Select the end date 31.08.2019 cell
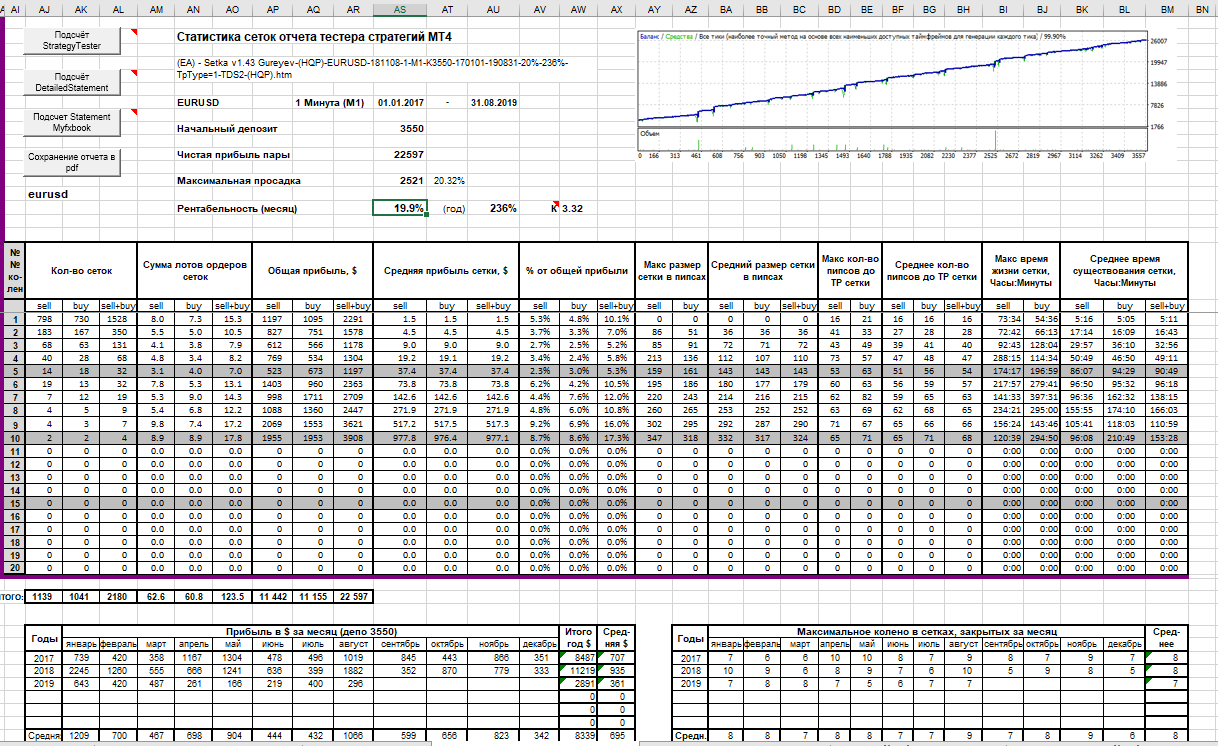Image resolution: width=1218 pixels, height=746 pixels. pyautogui.click(x=494, y=103)
